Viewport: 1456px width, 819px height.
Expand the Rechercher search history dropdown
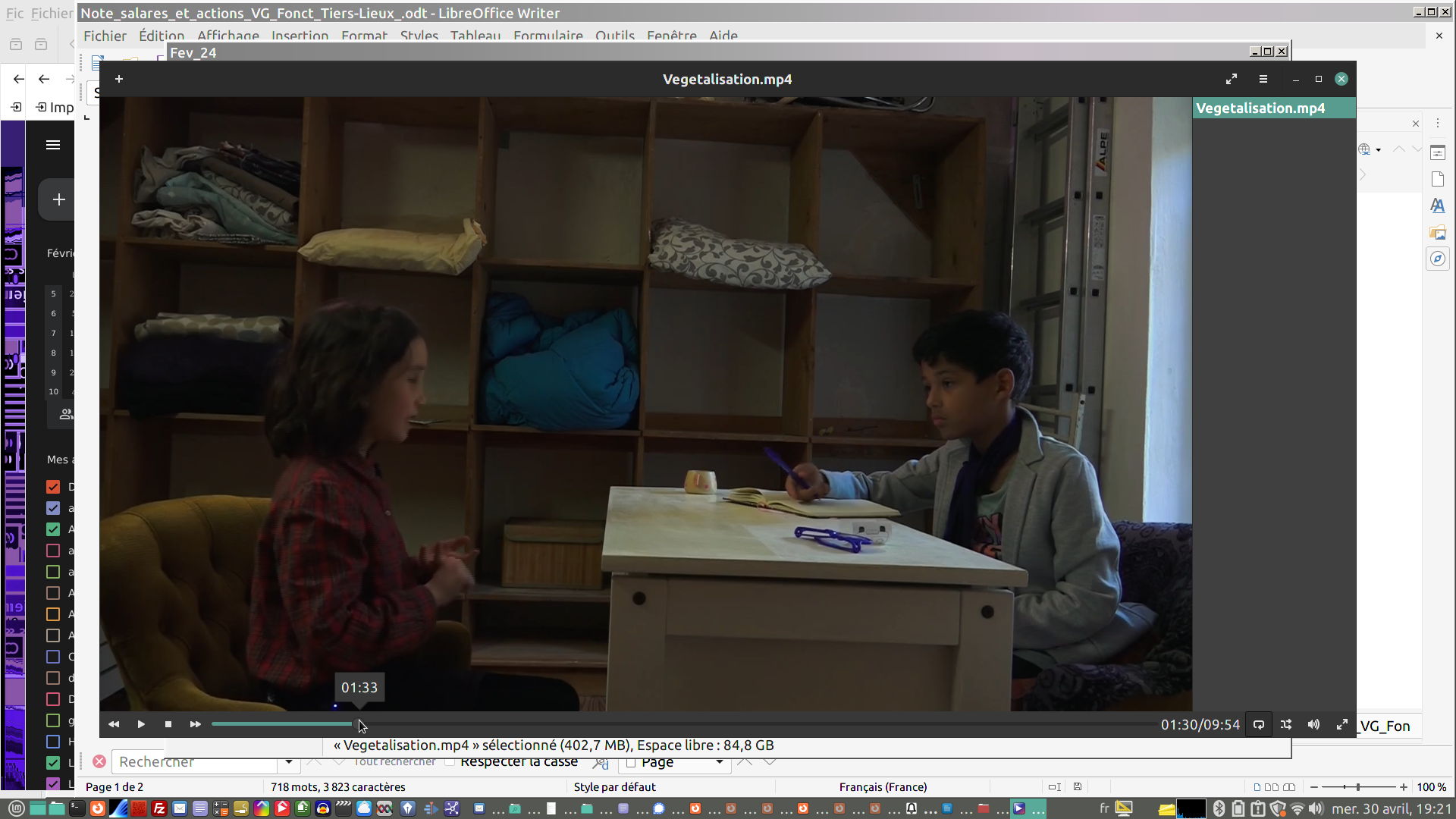pos(289,761)
